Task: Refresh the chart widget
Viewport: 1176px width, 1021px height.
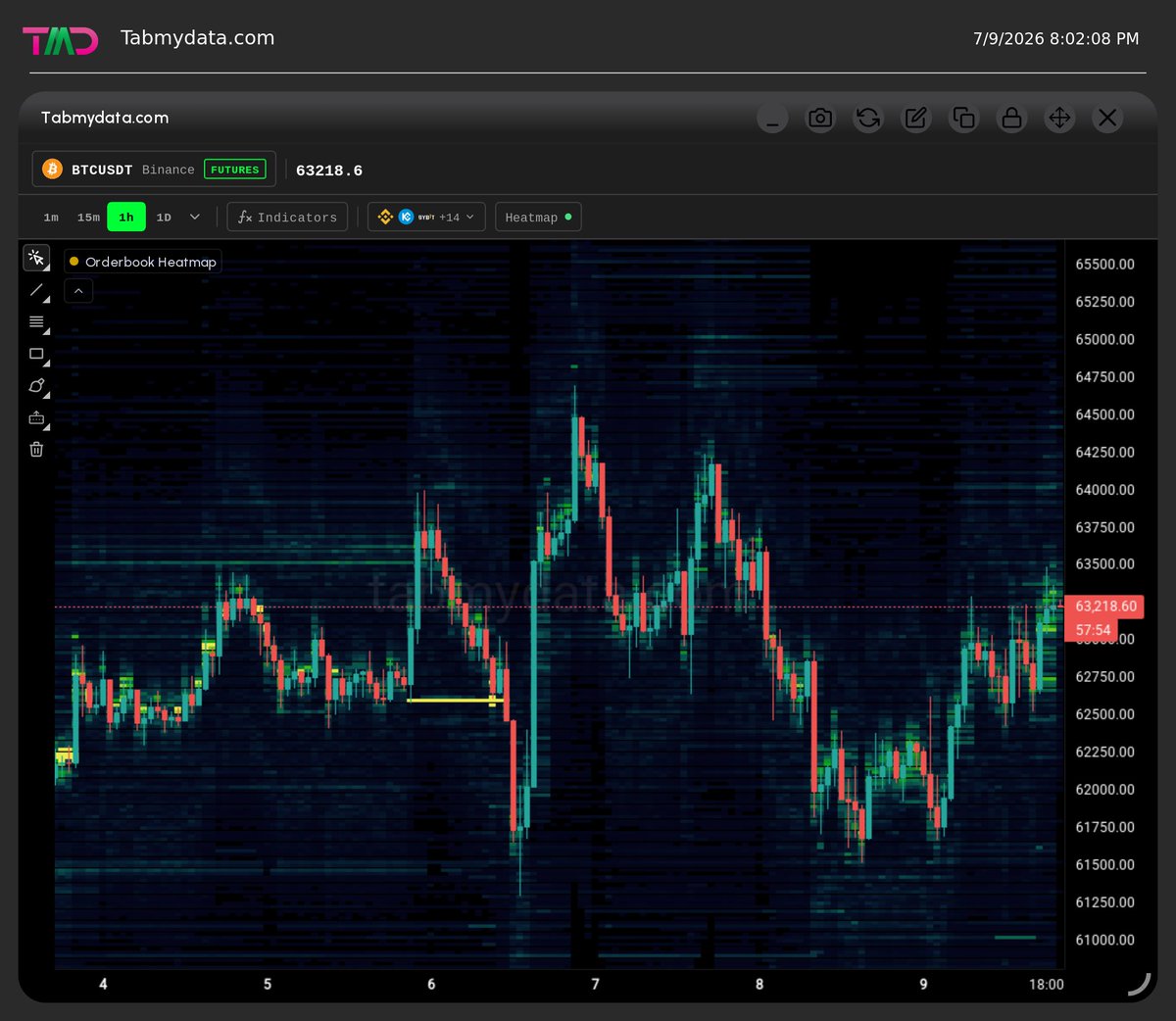Action: [x=868, y=119]
